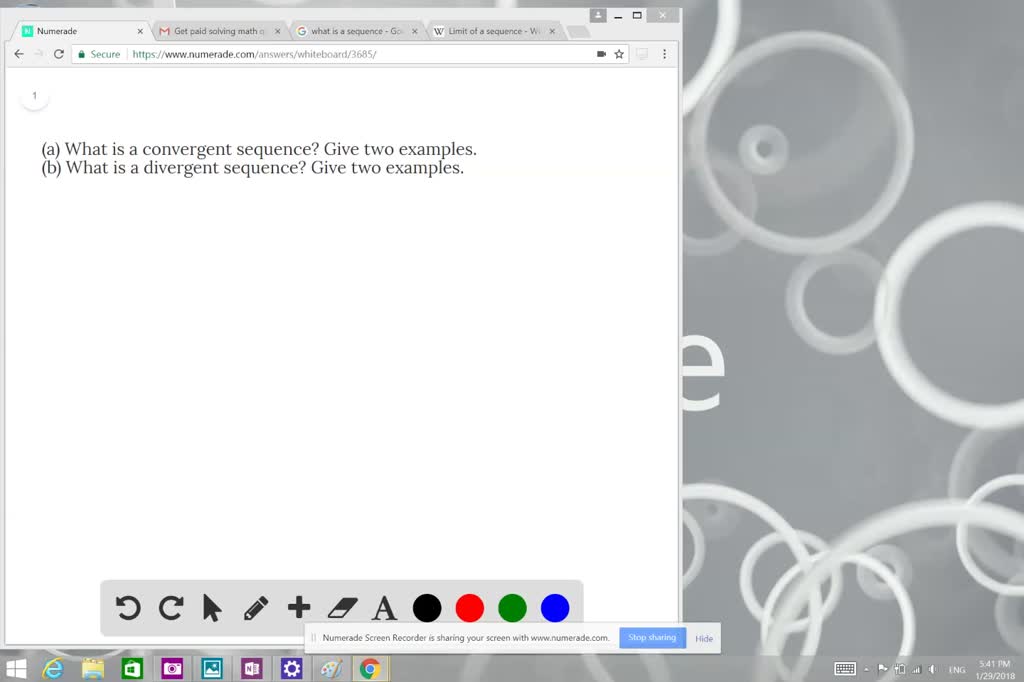
Task: Open the Paint 3D taskbar icon
Action: [x=331, y=668]
